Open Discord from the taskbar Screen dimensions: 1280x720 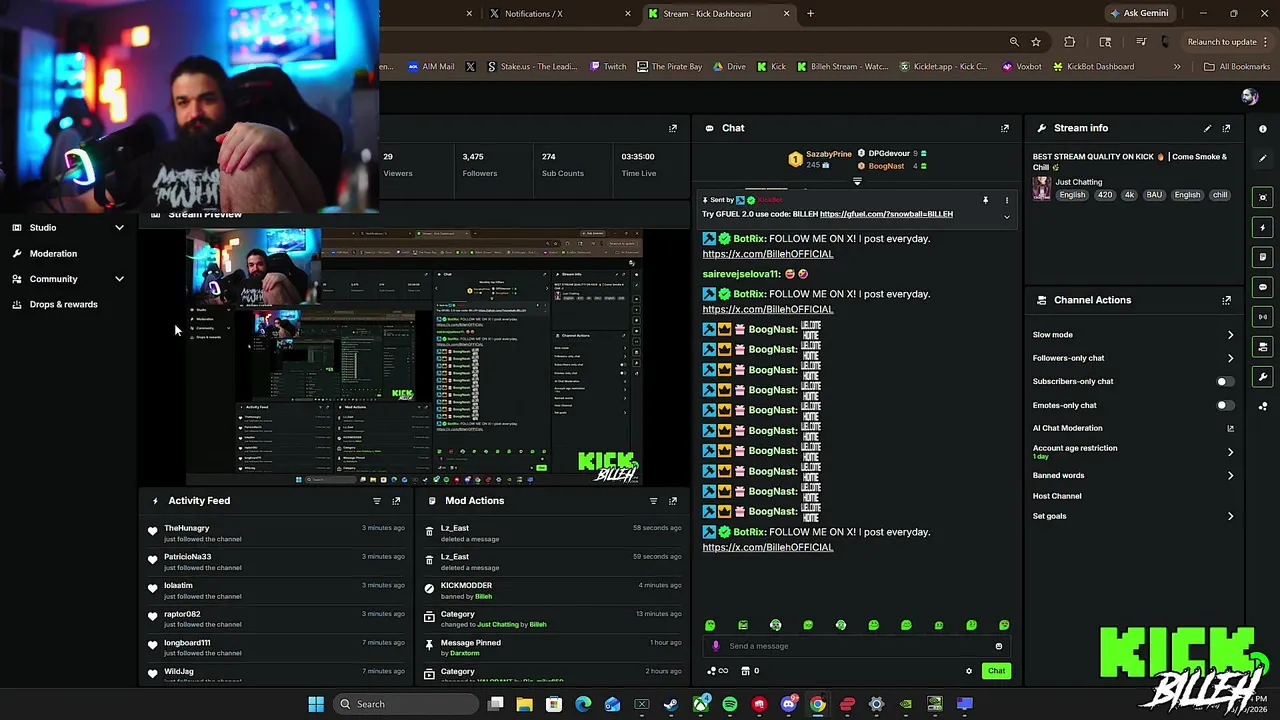click(x=789, y=704)
